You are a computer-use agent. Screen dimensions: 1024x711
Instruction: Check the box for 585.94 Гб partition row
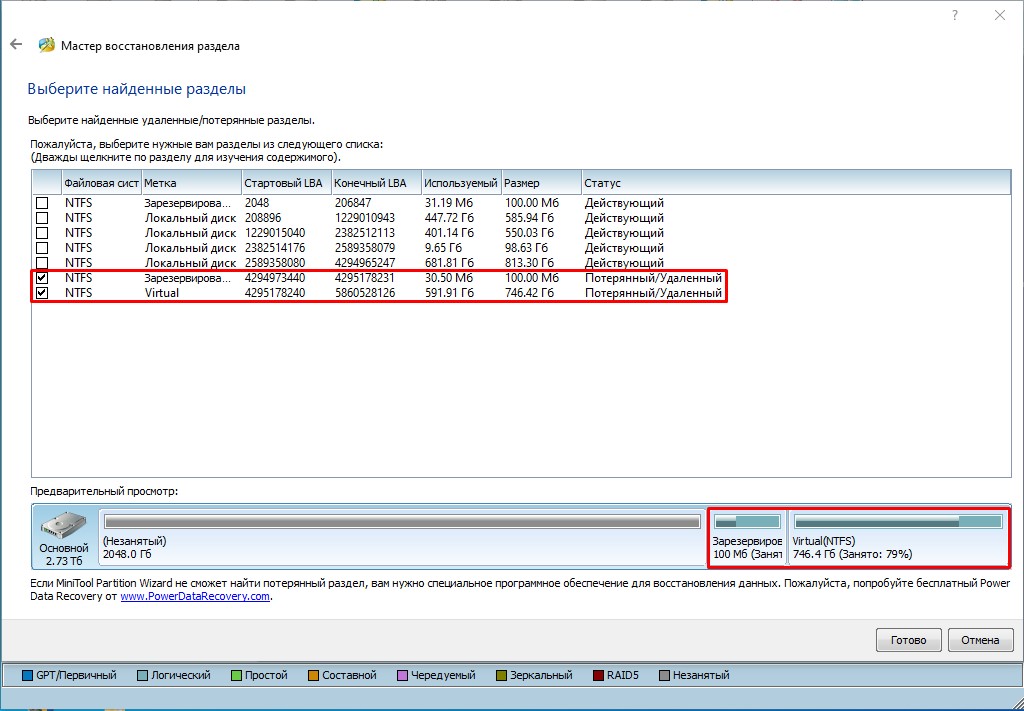coord(42,218)
